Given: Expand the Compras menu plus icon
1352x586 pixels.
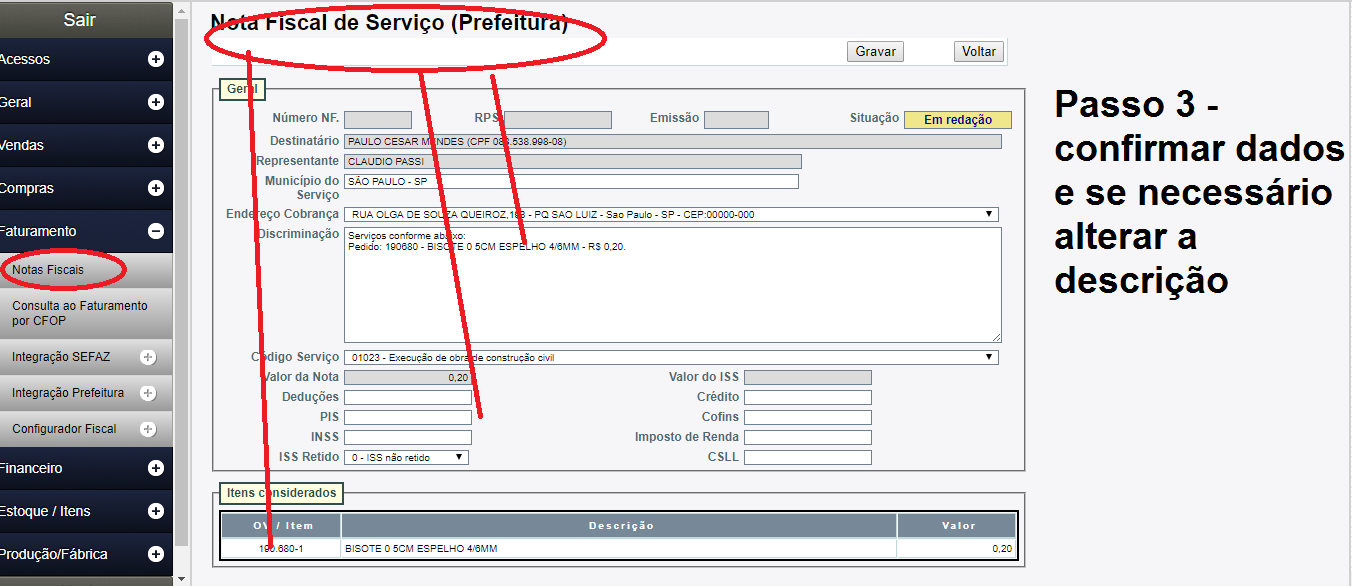Looking at the screenshot, I should pos(155,188).
